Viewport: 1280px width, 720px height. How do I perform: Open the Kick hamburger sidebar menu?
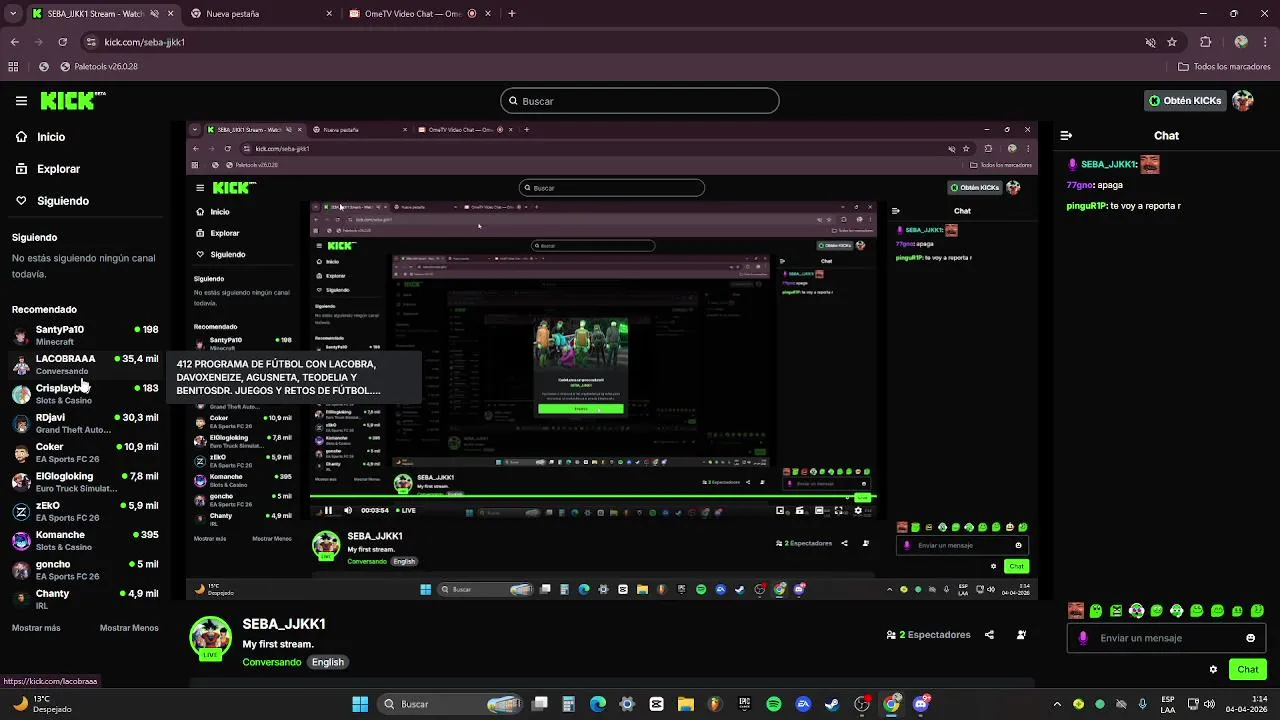[21, 101]
